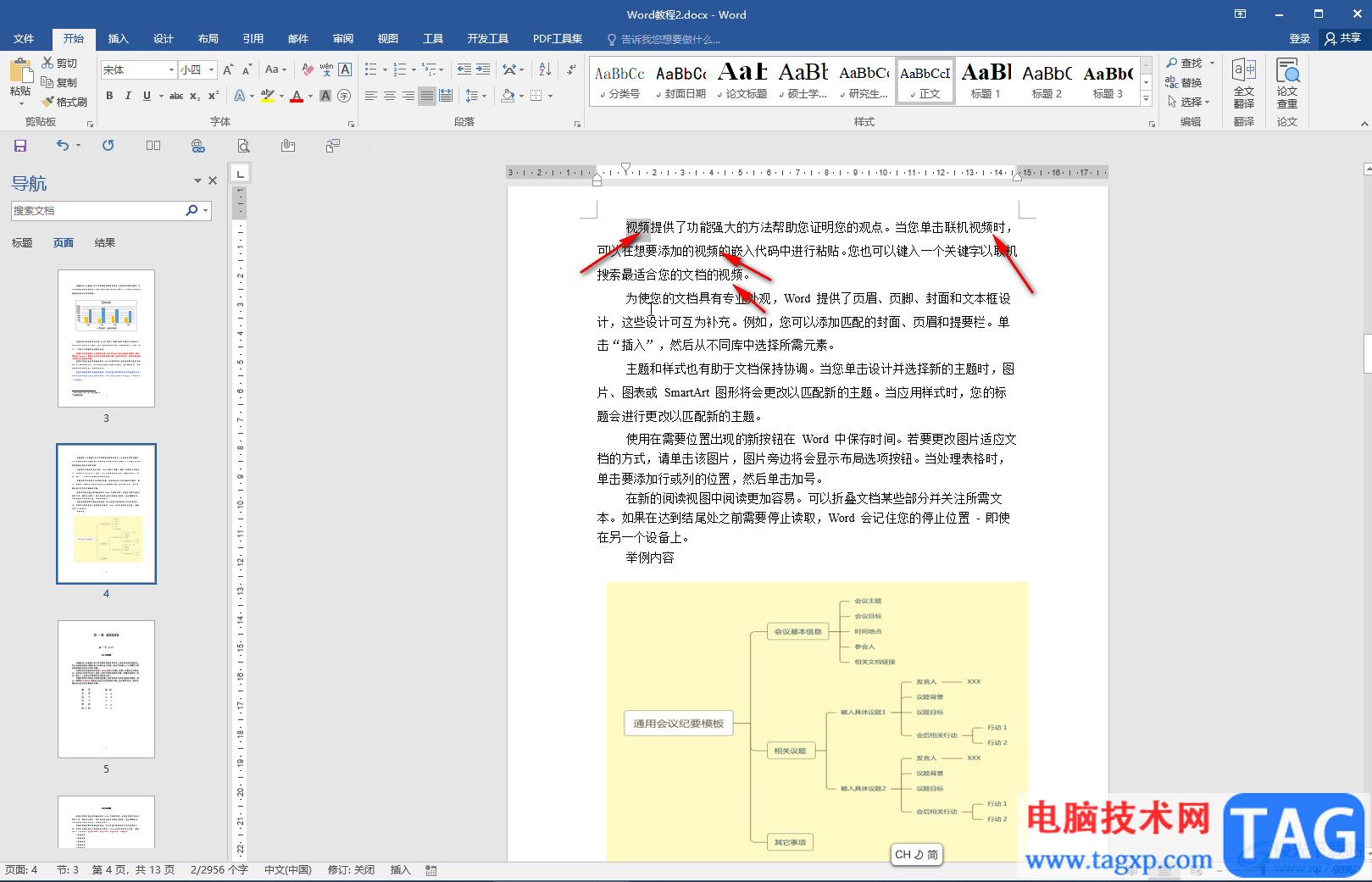Screen dimensions: 1372x882
Task: Toggle Italic formatting
Action: tap(128, 96)
